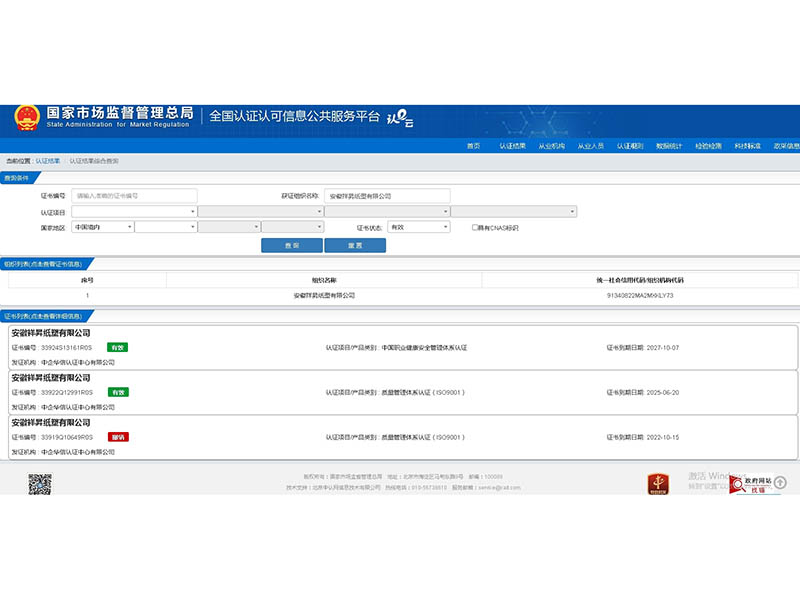
Task: Open the fourth region dropdown in 国家地区 row
Action: [292, 227]
